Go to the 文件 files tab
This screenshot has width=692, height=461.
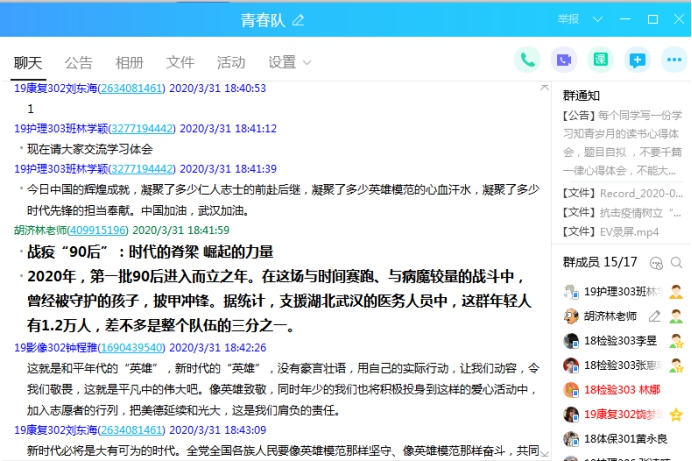pyautogui.click(x=180, y=62)
